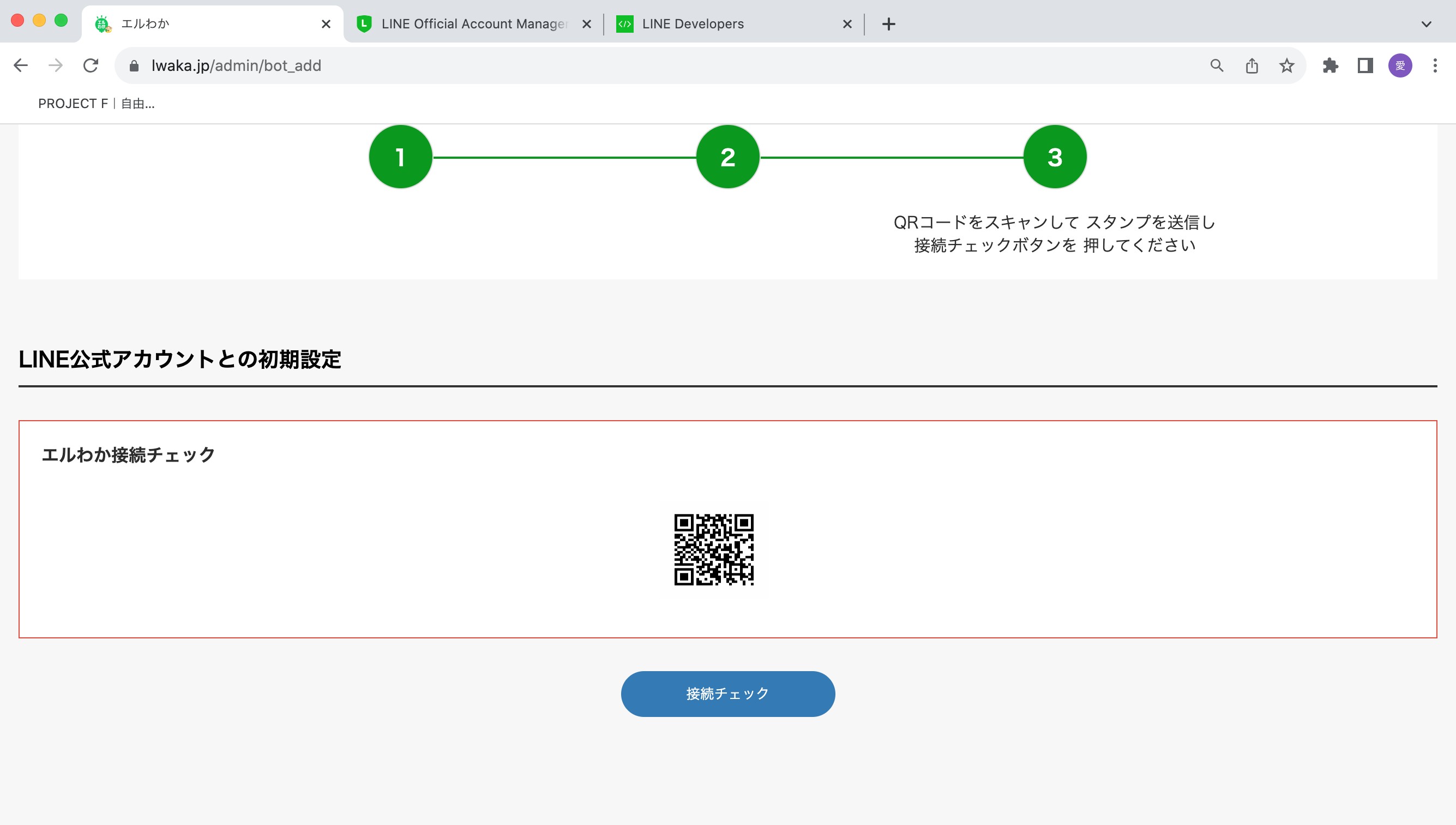Click the lock icon in address bar

point(134,67)
